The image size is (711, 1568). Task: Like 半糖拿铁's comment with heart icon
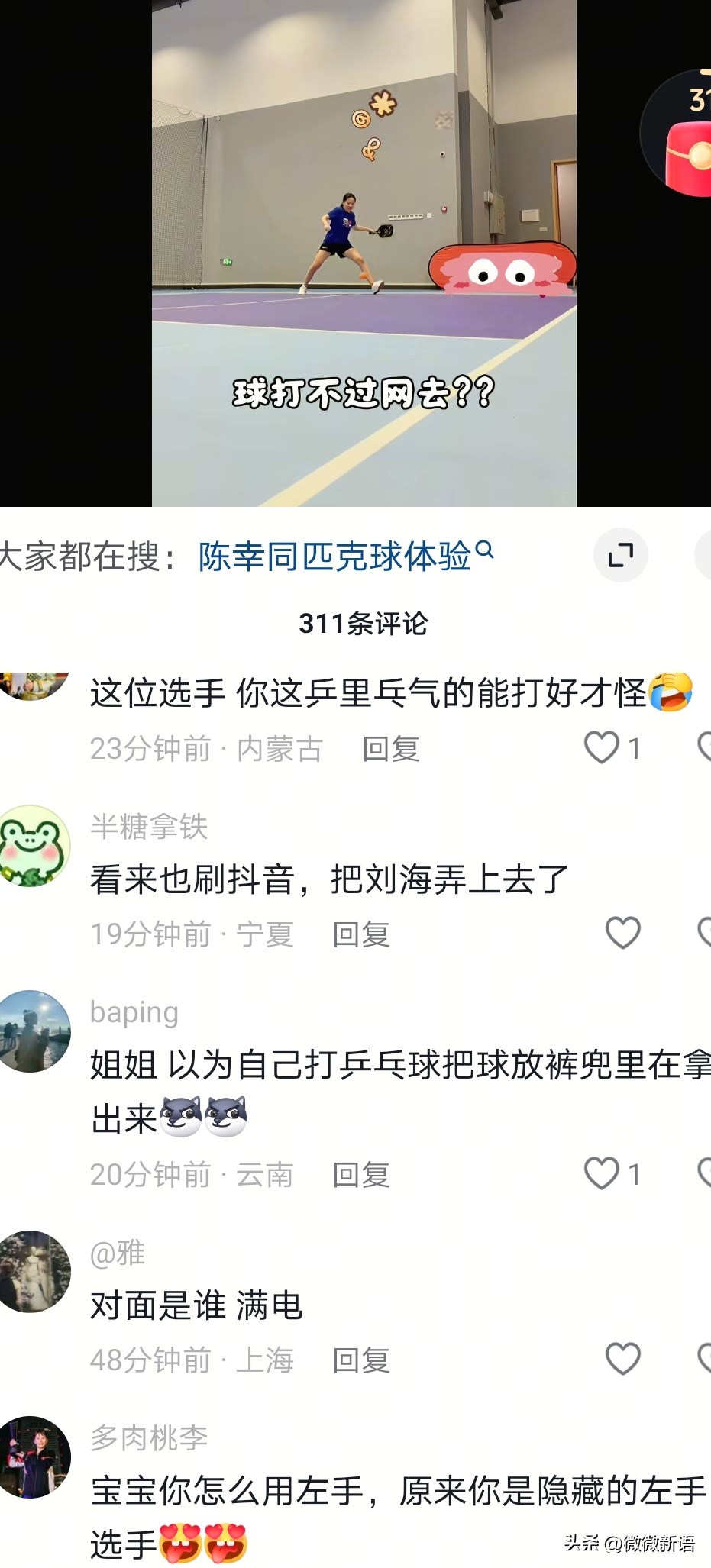click(x=622, y=933)
